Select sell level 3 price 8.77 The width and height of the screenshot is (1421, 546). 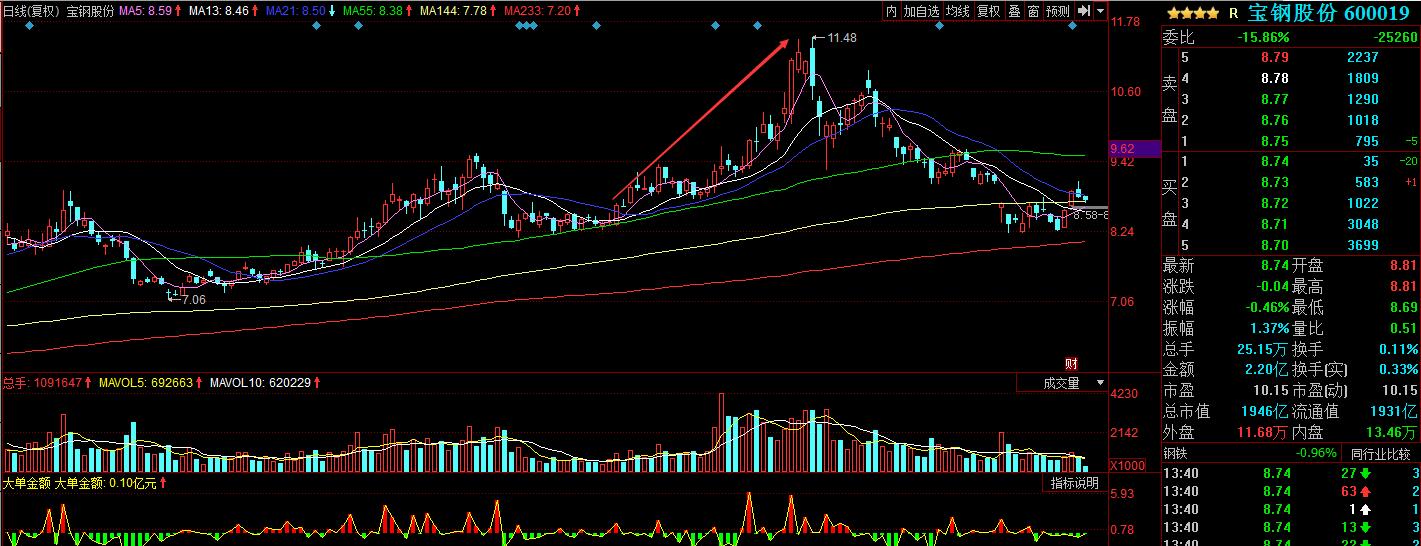click(1274, 100)
